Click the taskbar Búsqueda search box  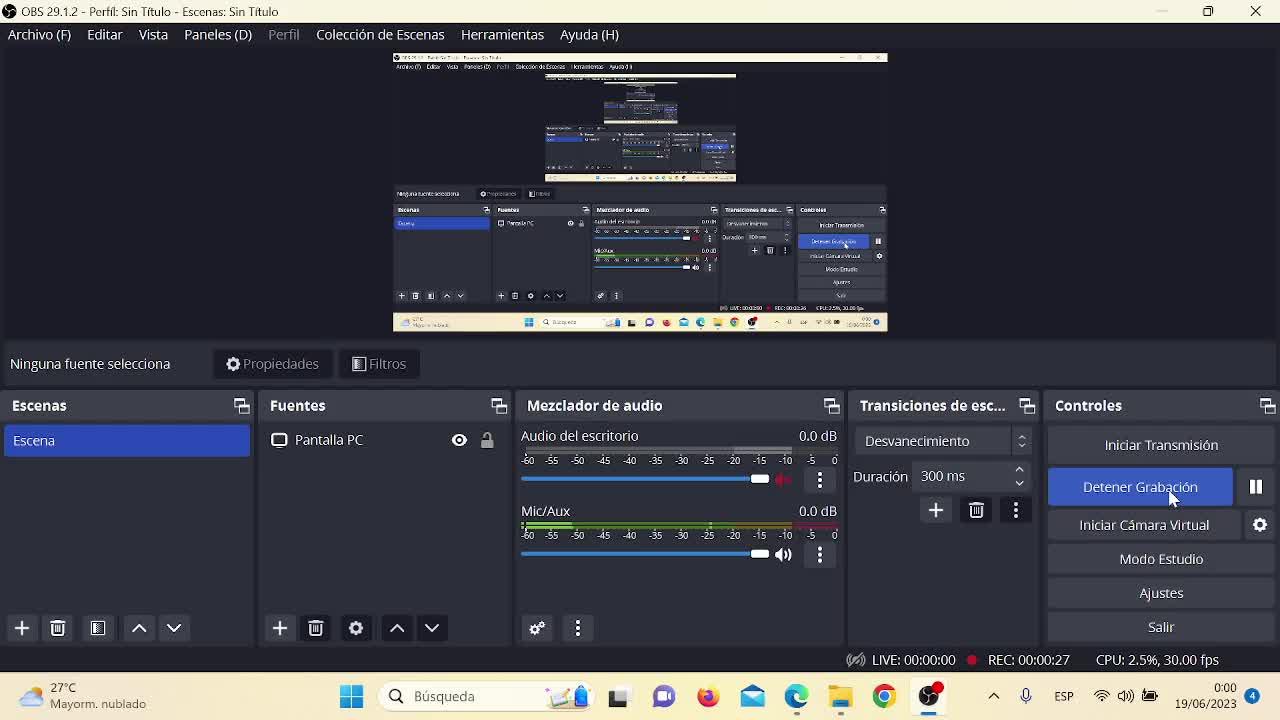(x=487, y=696)
